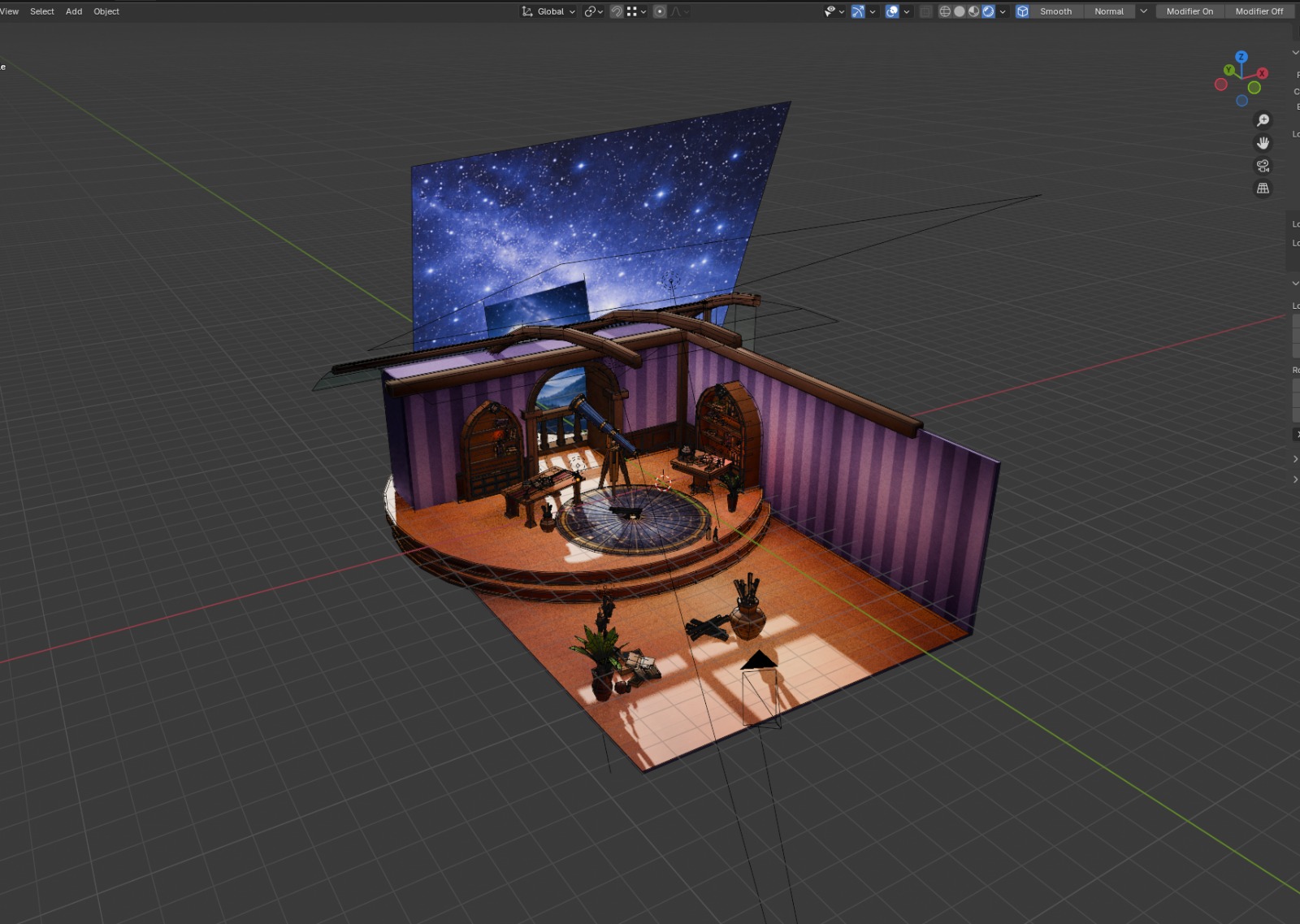Viewport: 1300px width, 924px height.
Task: Select wireframe viewport shading mode
Action: pos(945,11)
